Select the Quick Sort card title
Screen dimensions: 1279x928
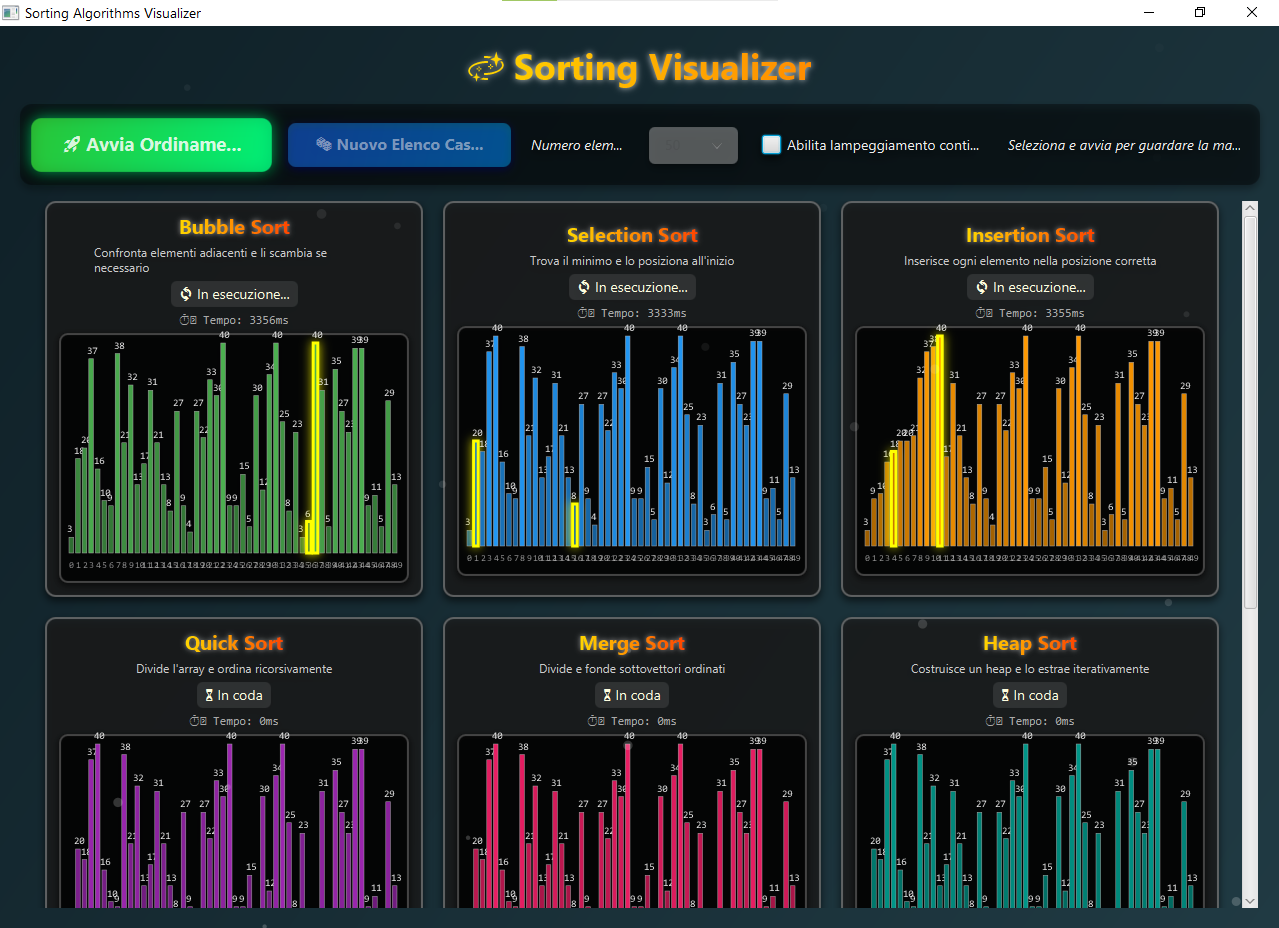tap(234, 643)
